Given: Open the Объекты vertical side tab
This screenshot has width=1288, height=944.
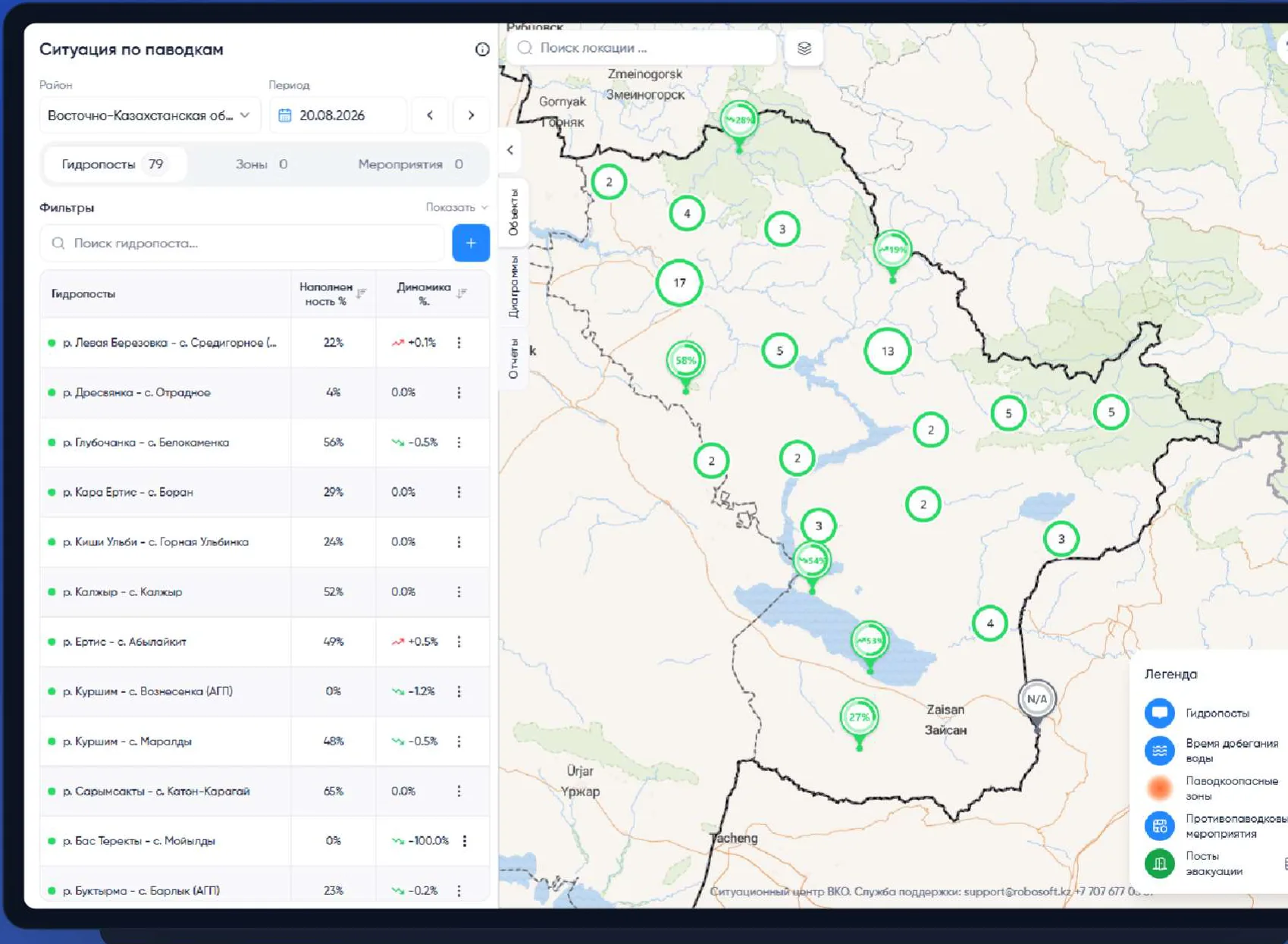Looking at the screenshot, I should (513, 212).
